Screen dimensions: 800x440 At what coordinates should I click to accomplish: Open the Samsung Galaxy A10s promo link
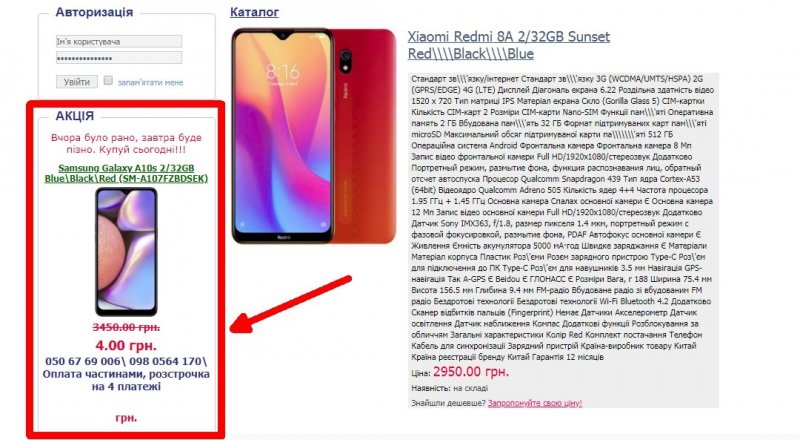[x=126, y=173]
